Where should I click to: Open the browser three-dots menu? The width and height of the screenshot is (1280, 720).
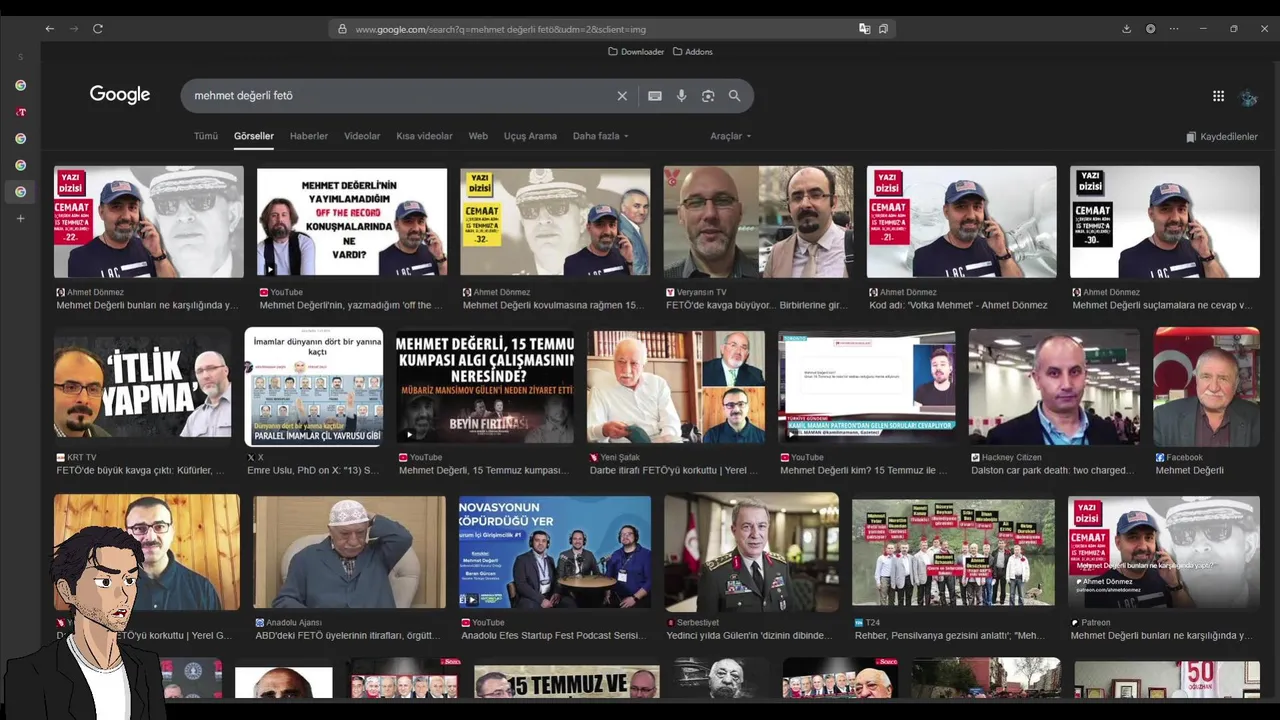[x=1175, y=29]
